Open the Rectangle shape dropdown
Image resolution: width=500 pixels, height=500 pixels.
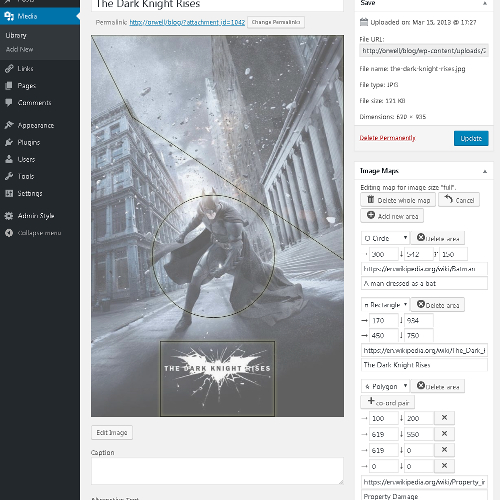(x=385, y=305)
